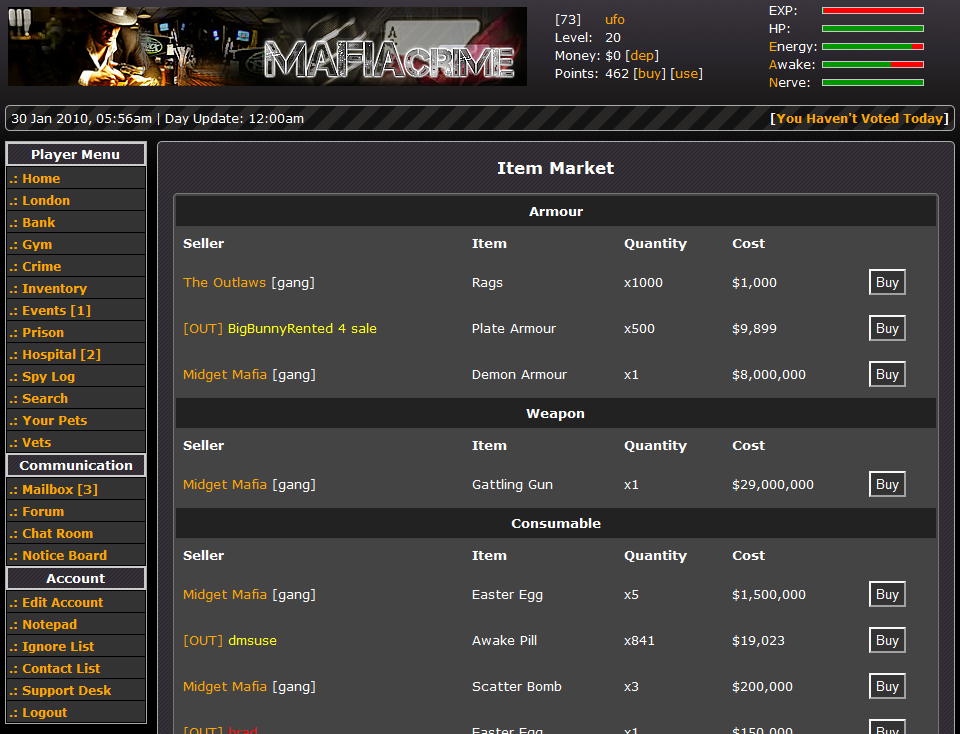Open BigBunnyRented 4 sale seller profile
This screenshot has width=960, height=734.
click(302, 329)
